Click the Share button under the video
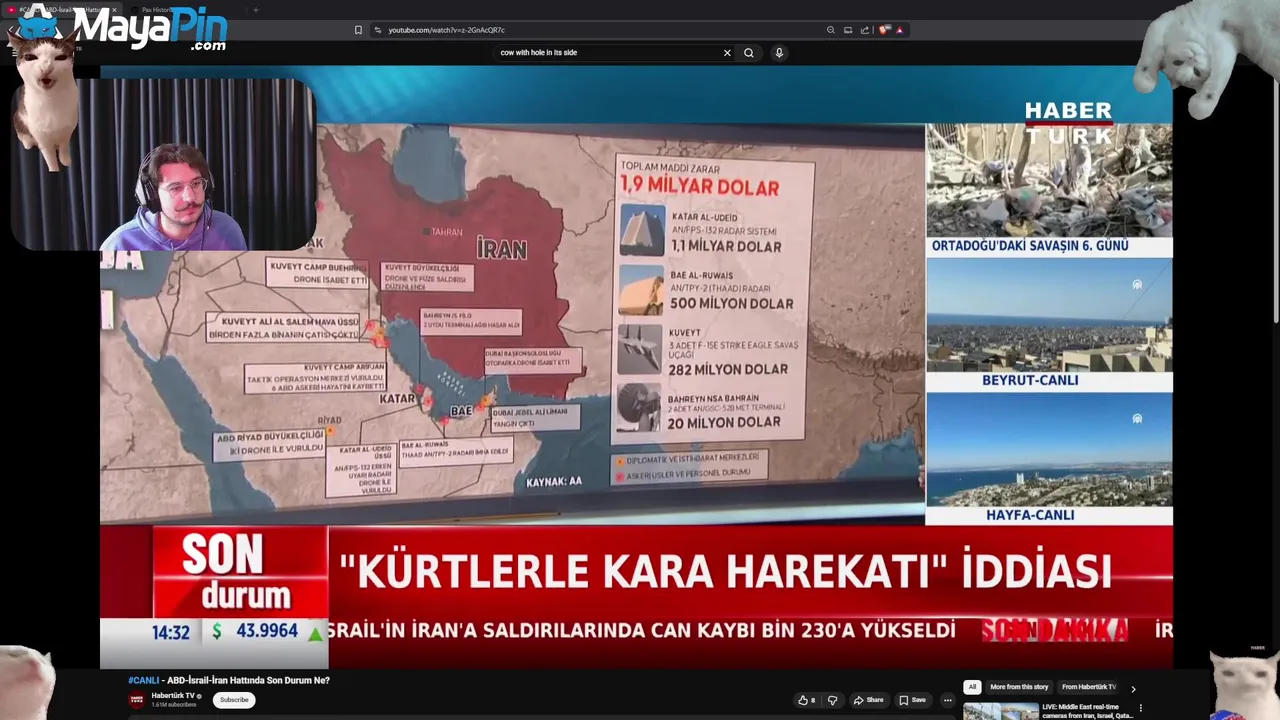1280x720 pixels. coord(869,700)
